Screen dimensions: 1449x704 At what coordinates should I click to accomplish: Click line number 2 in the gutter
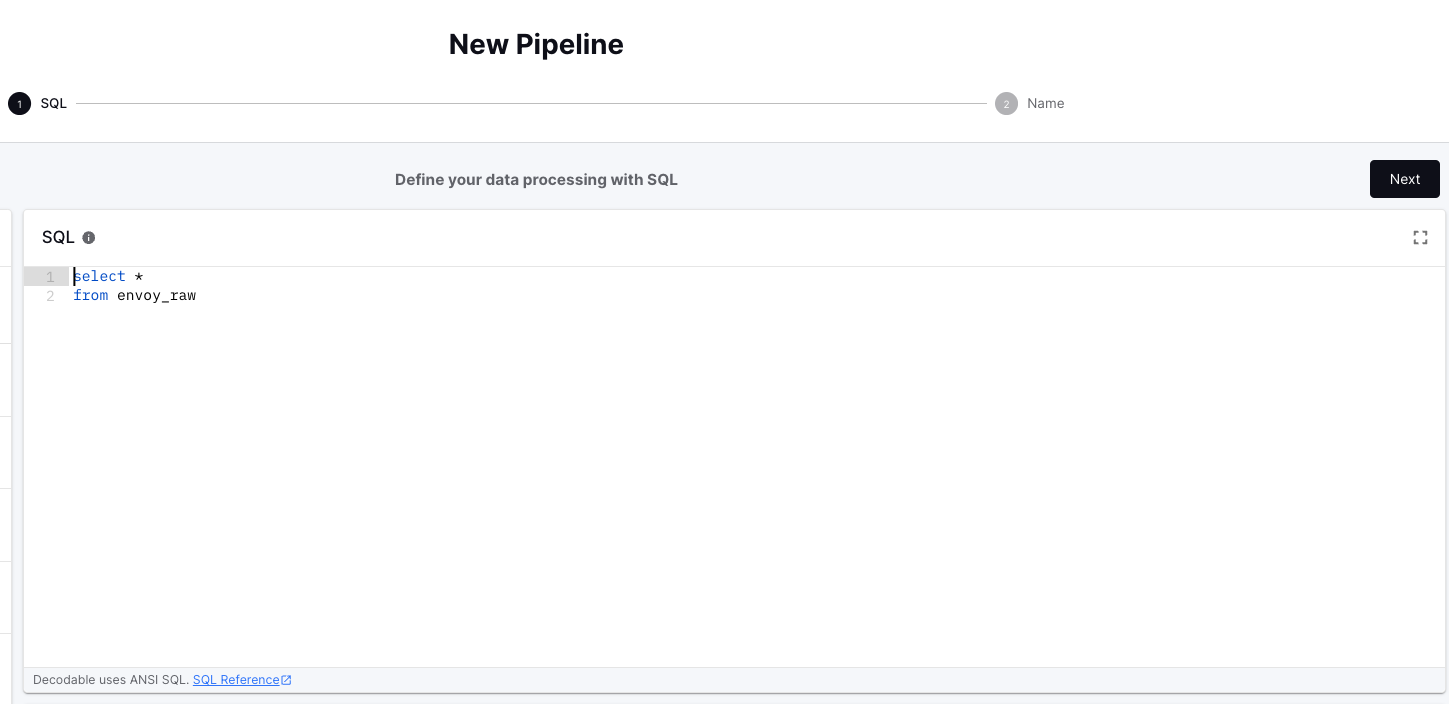(50, 296)
